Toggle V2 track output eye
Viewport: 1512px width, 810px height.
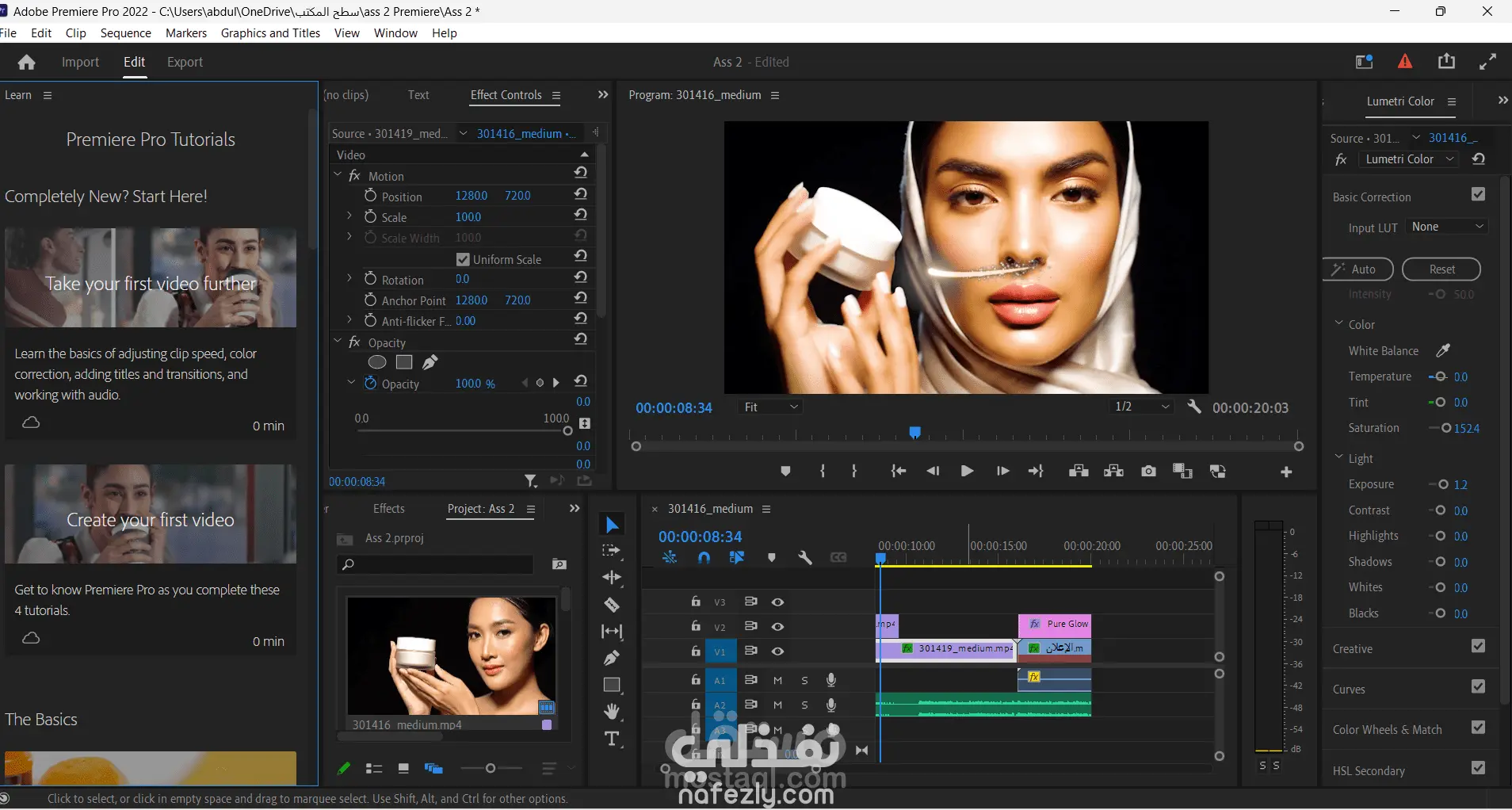pos(778,627)
